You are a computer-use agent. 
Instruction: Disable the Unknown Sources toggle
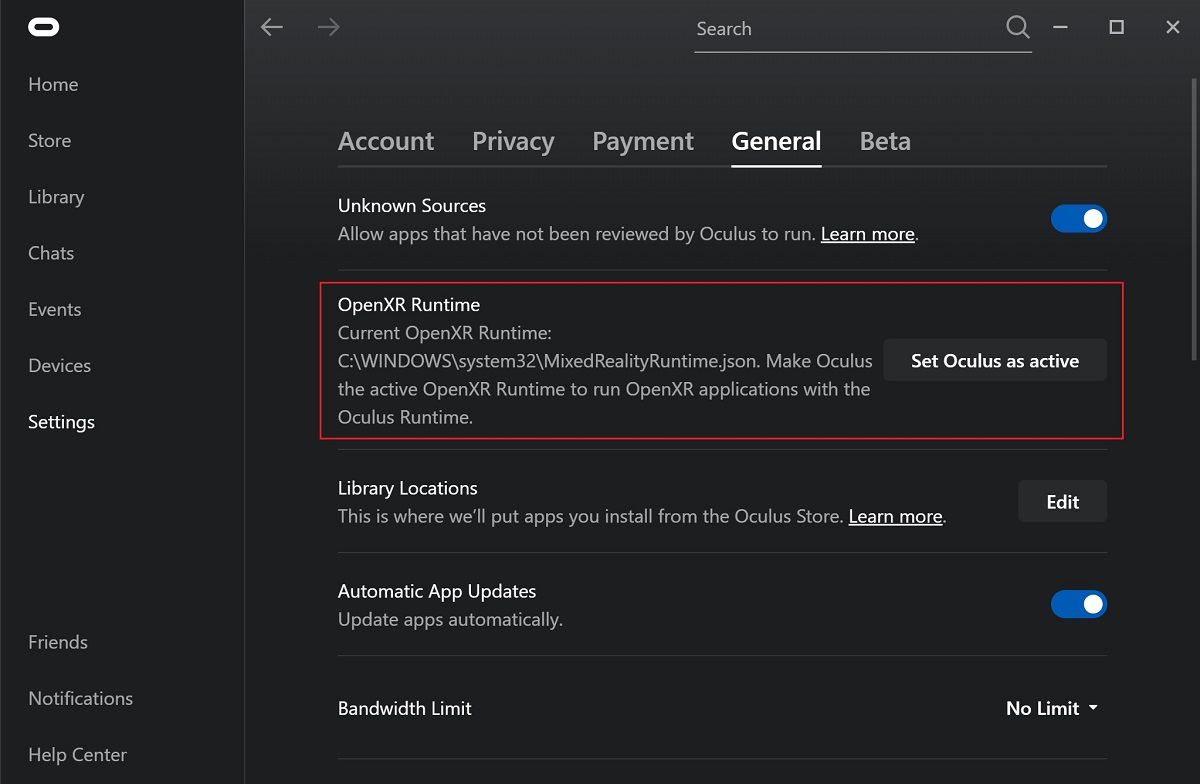point(1078,219)
